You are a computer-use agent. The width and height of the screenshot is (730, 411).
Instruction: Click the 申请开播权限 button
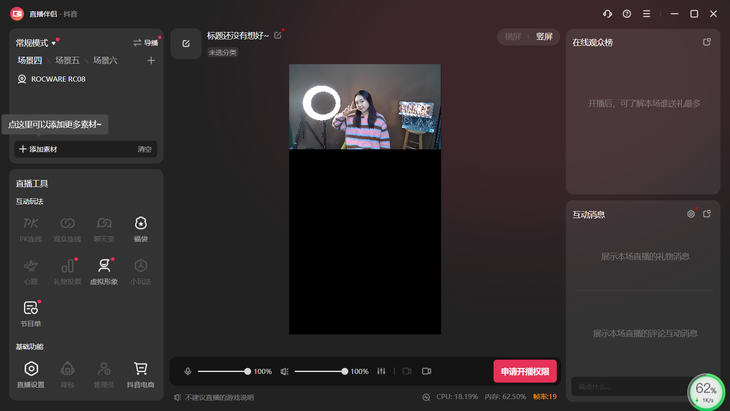(524, 371)
